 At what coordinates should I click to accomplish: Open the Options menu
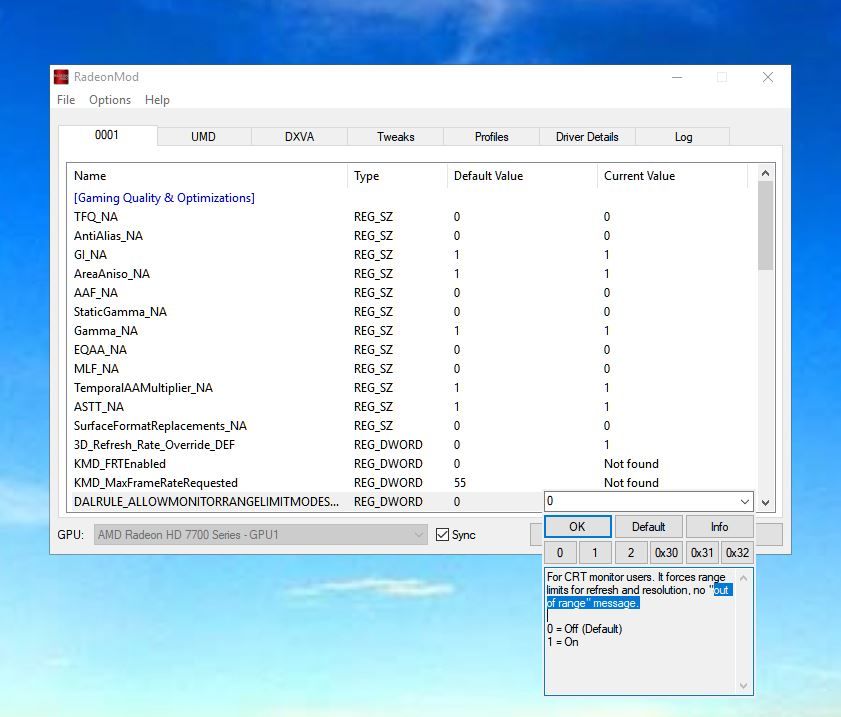click(110, 100)
